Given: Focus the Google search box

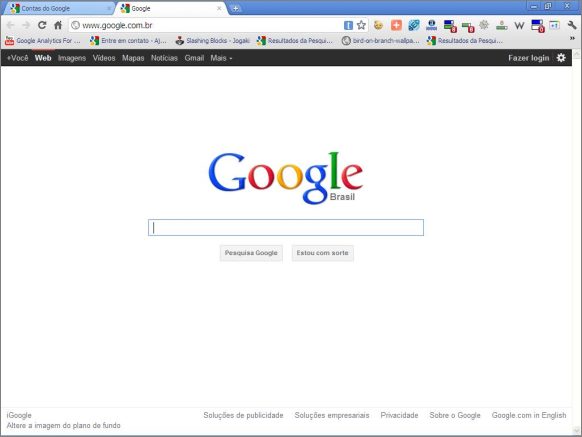Looking at the screenshot, I should pyautogui.click(x=286, y=227).
